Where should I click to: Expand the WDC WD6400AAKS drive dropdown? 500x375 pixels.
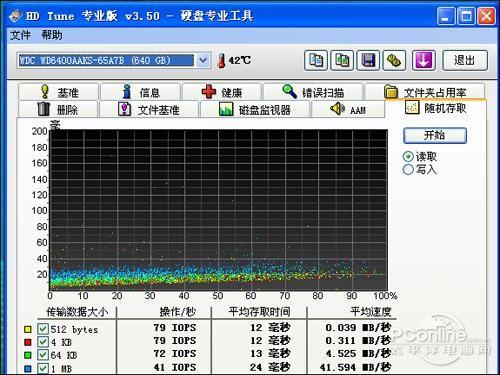point(203,60)
